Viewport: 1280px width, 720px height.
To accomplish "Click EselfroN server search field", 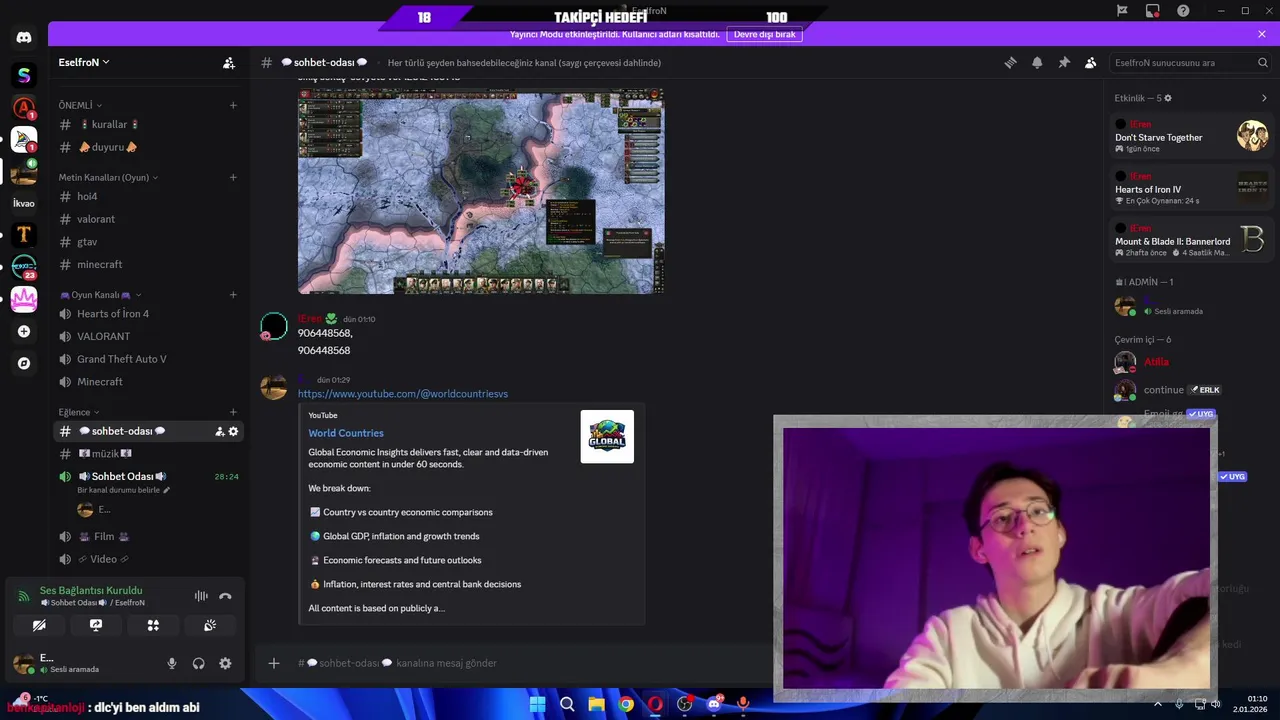I will click(1190, 62).
